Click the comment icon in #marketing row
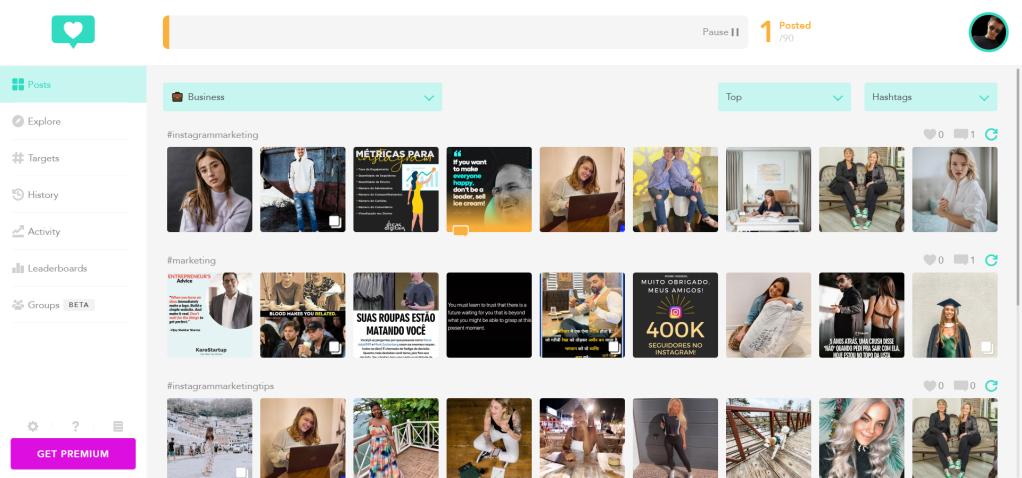1022x478 pixels. coord(960,260)
